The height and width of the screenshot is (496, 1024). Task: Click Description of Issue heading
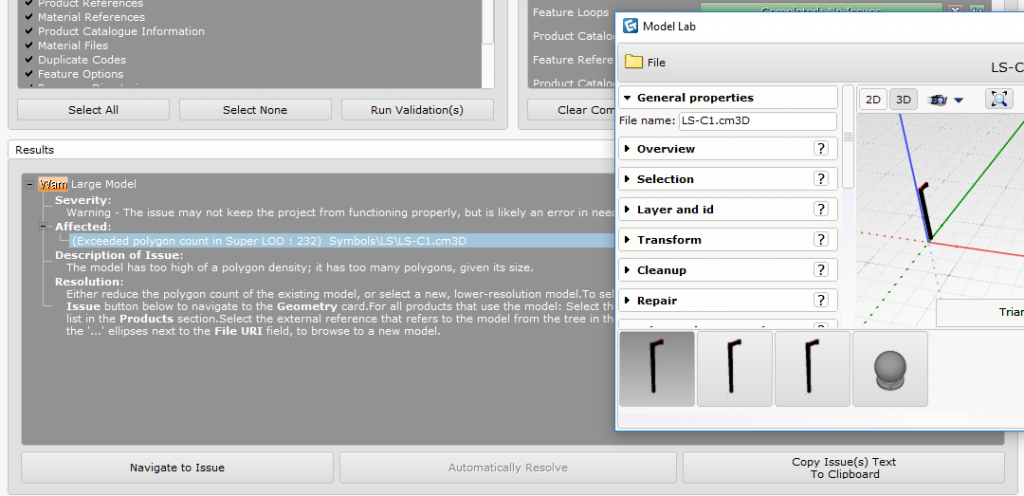(119, 255)
